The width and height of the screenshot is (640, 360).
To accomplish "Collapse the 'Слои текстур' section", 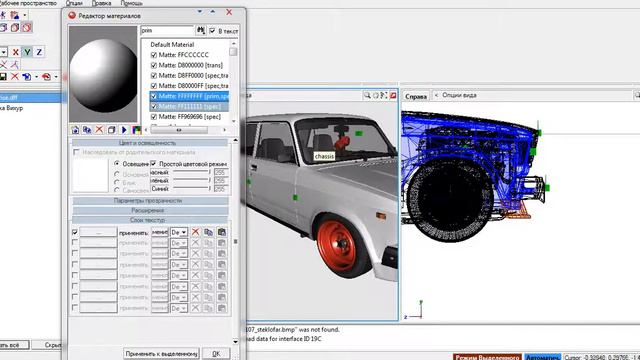I will click(150, 220).
